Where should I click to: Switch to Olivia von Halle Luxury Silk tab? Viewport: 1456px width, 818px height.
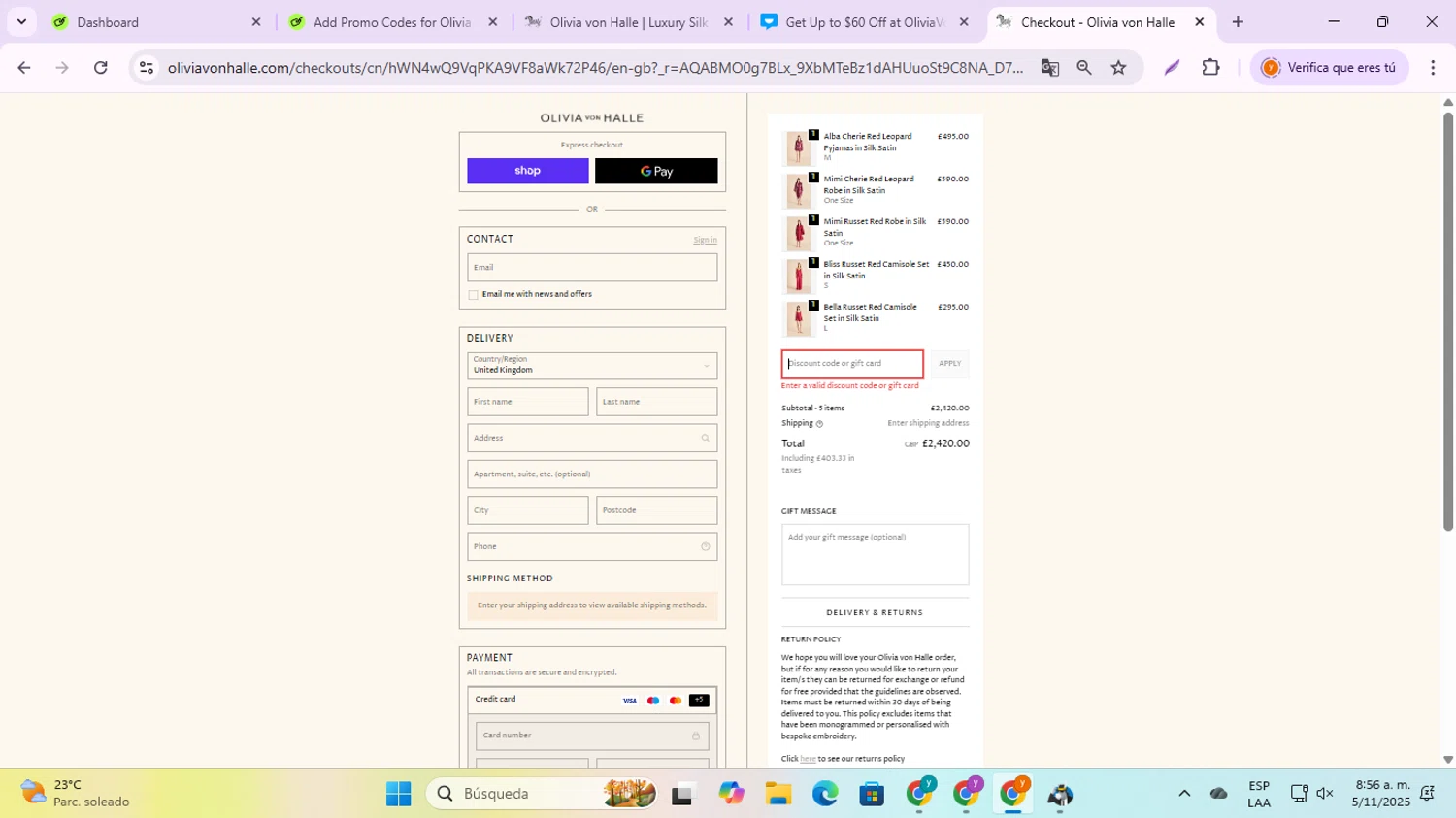pos(628,22)
